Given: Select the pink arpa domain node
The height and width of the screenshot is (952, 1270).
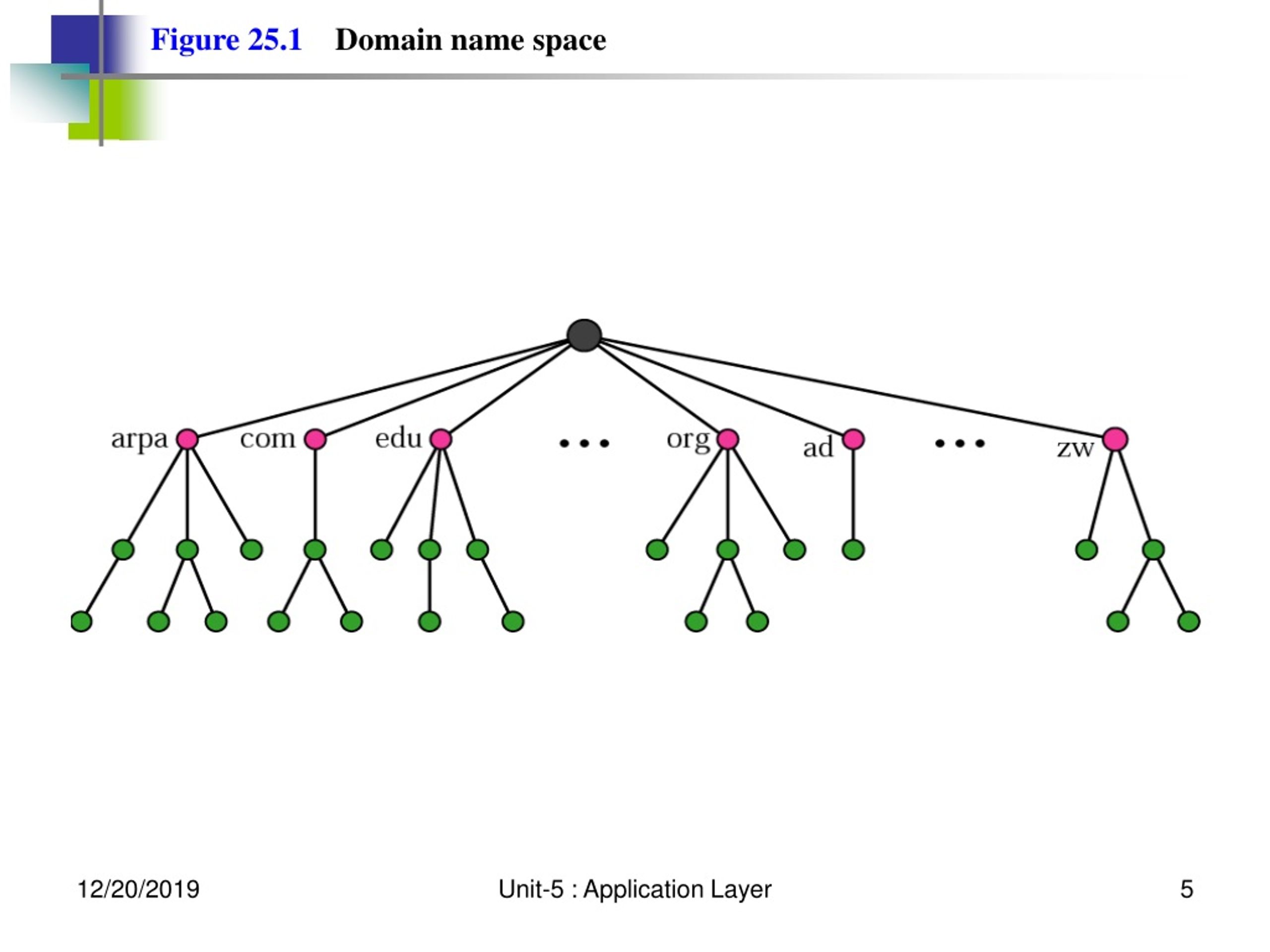Looking at the screenshot, I should 187,440.
